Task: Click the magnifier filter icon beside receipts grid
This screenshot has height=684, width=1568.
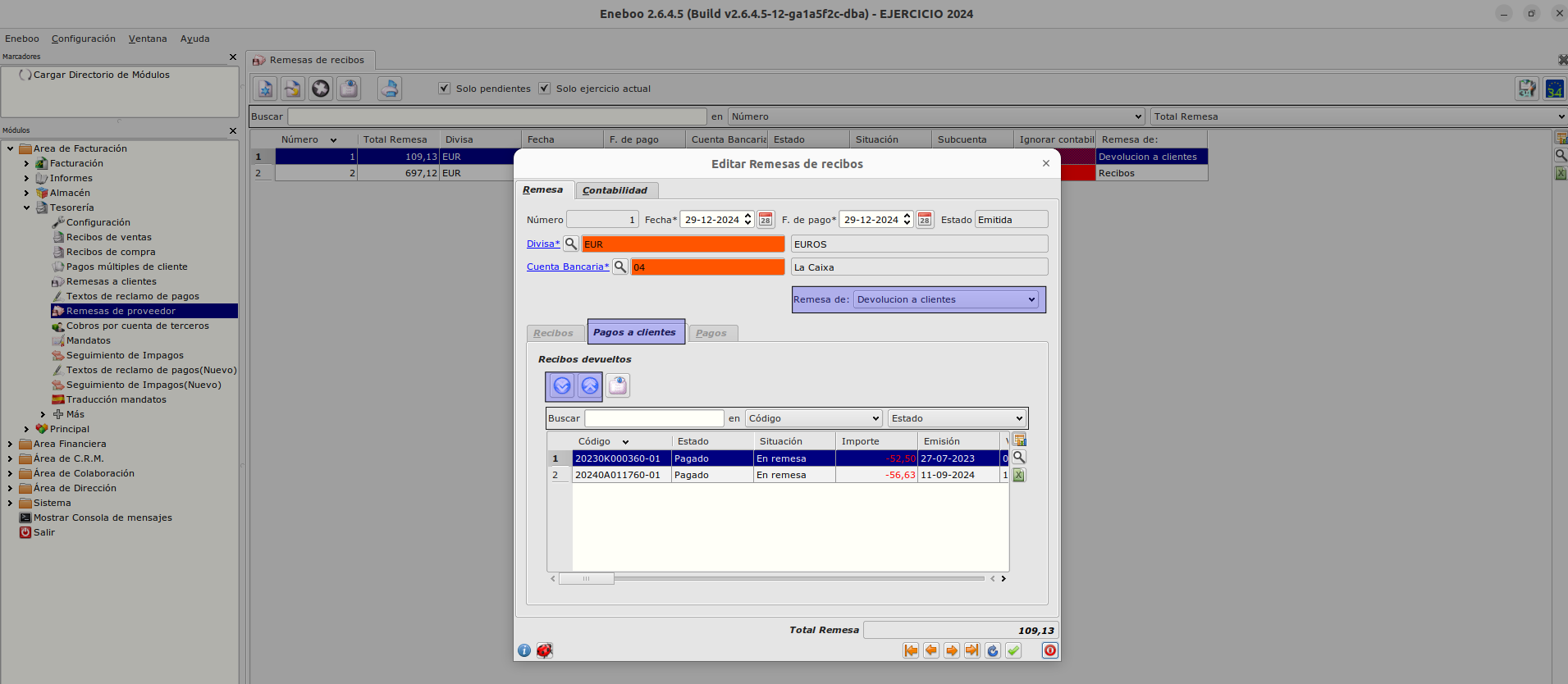Action: point(1019,457)
